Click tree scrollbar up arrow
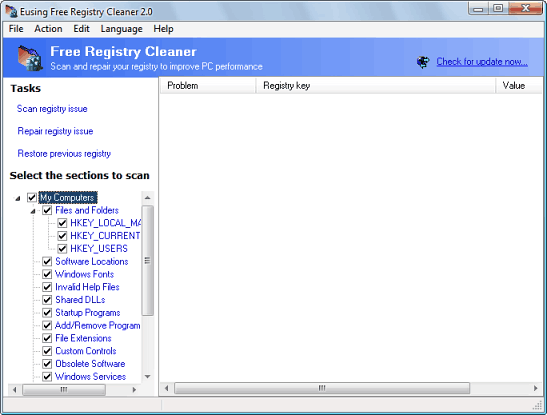Screen dimensions: 547x415 (148, 198)
